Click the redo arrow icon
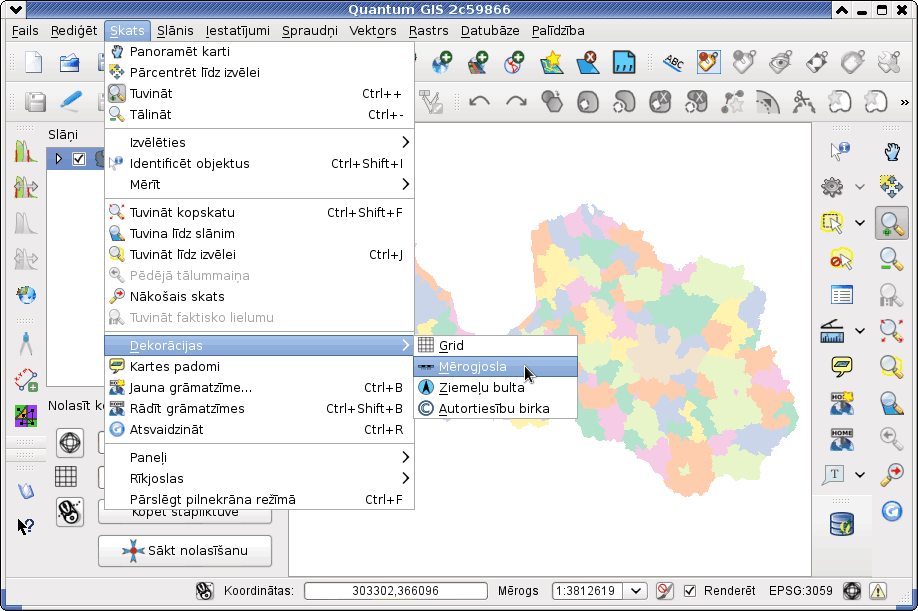Screen dimensions: 918x611 pyautogui.click(x=516, y=102)
